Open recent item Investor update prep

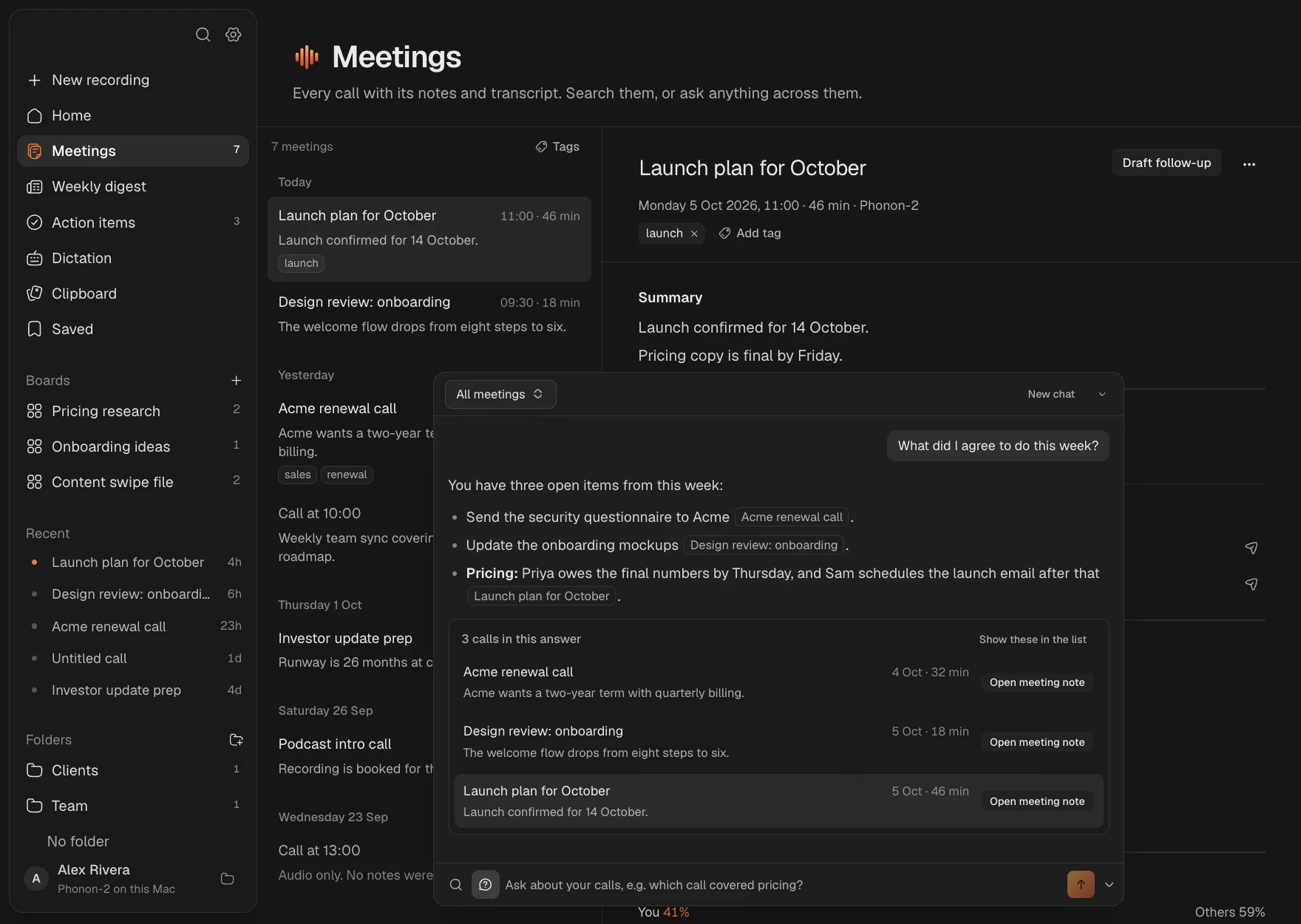tap(133, 690)
